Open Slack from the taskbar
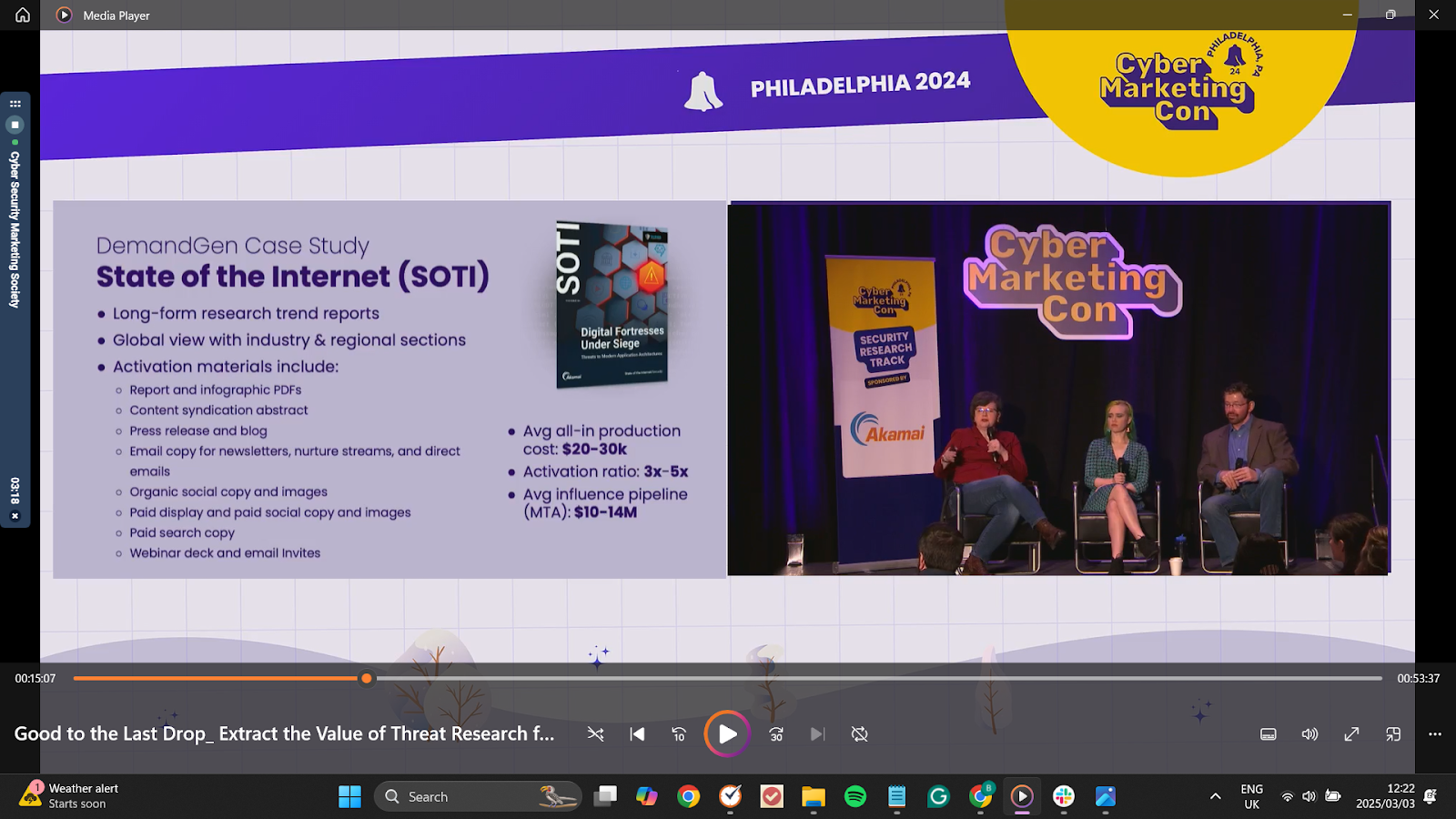This screenshot has height=819, width=1456. pos(1064,796)
